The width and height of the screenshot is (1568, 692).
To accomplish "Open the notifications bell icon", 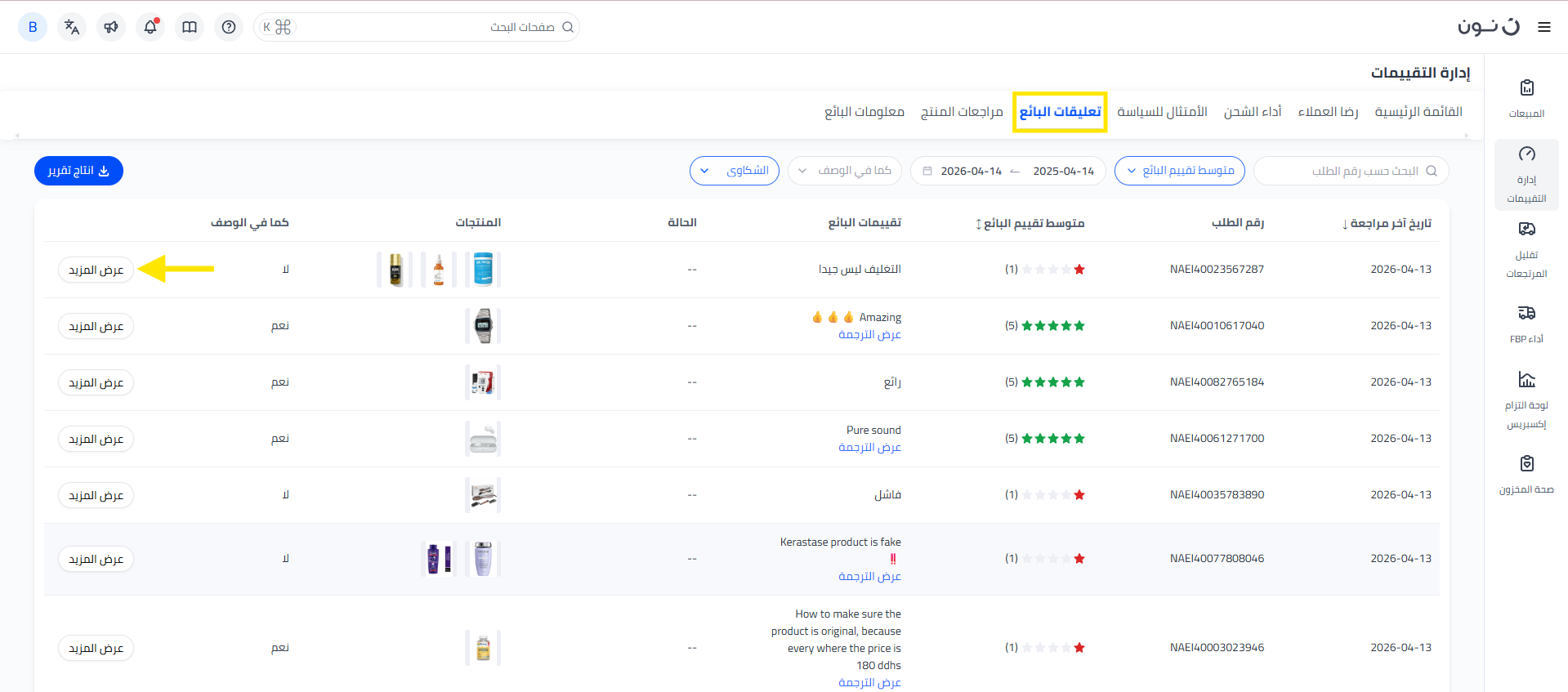I will coord(150,27).
